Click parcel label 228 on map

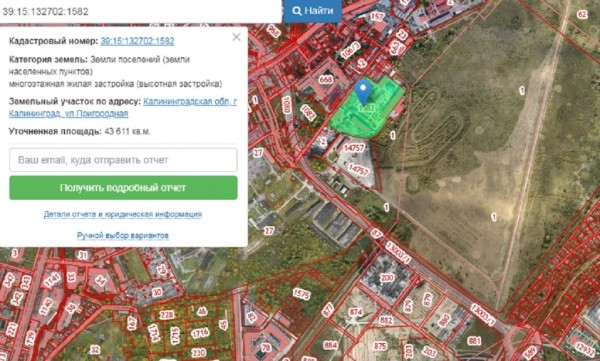[x=166, y=315]
